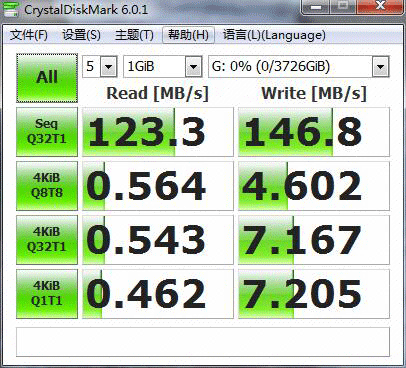Minimize the CrystalDiskMark window
406x368 pixels.
click(x=316, y=7)
